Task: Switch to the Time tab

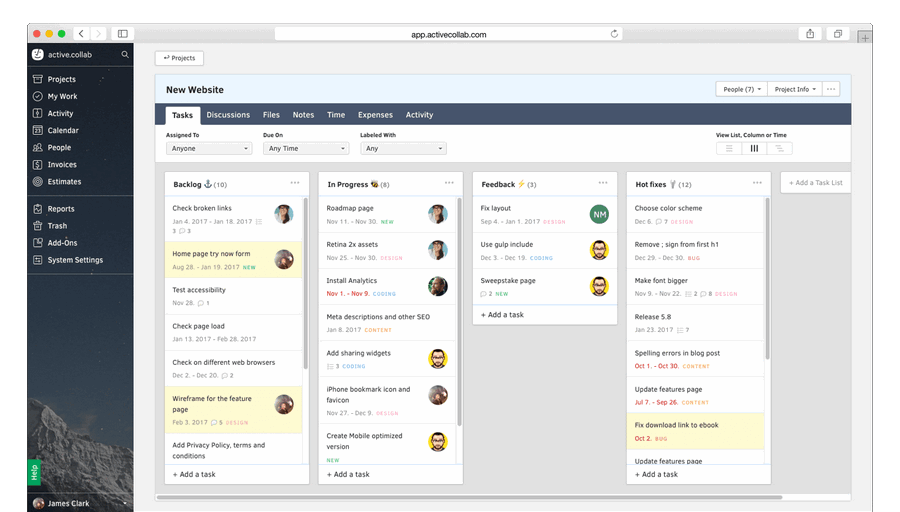Action: click(x=336, y=115)
